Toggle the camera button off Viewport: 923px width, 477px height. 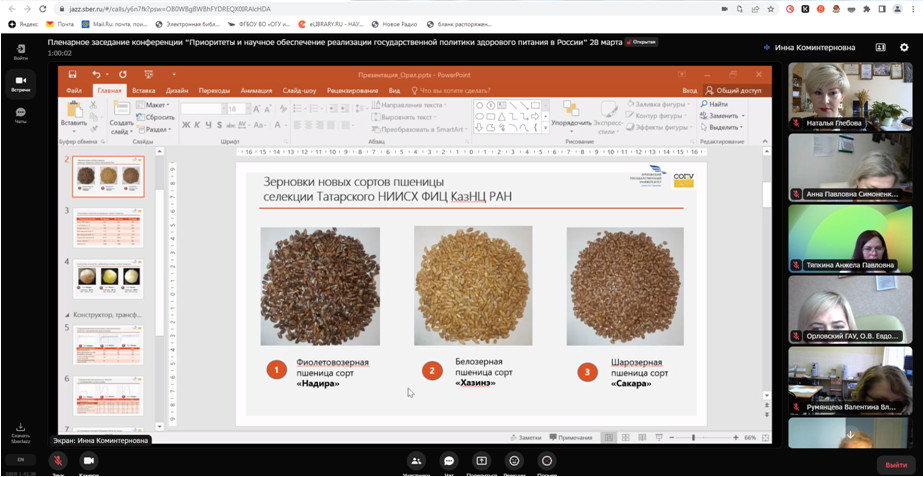click(89, 461)
